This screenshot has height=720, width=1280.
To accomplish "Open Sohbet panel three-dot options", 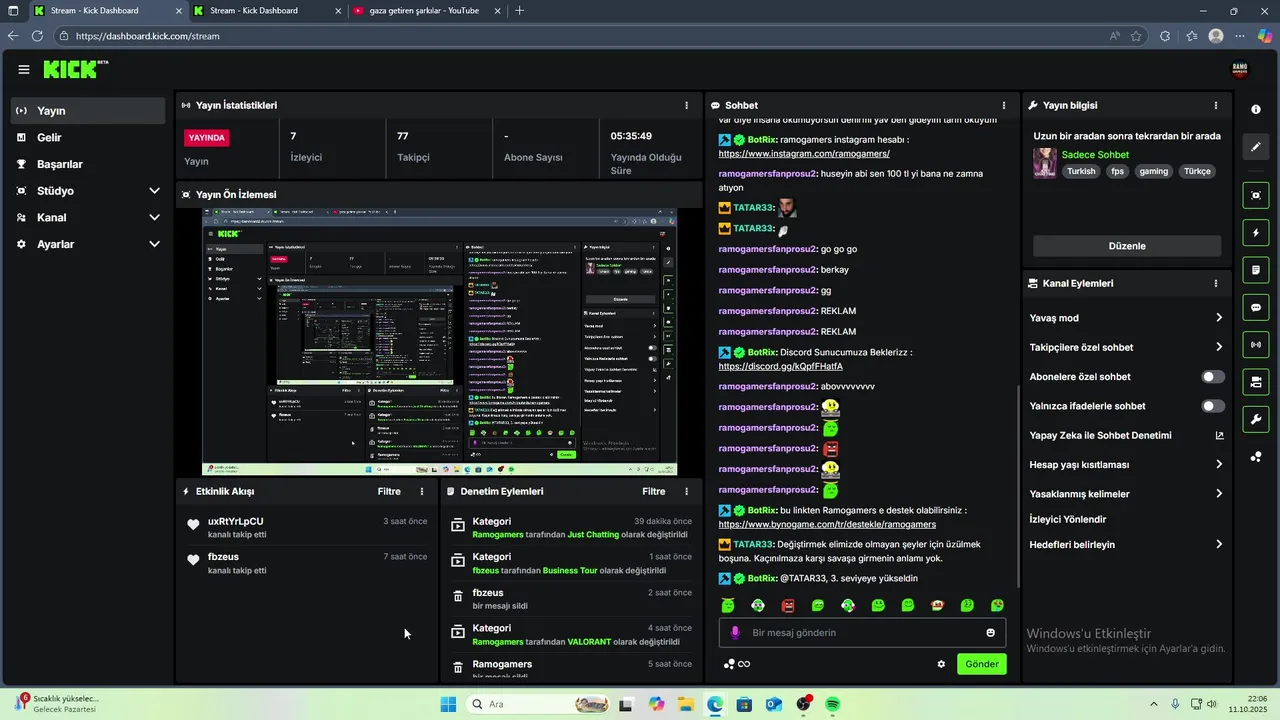I will pyautogui.click(x=1004, y=105).
